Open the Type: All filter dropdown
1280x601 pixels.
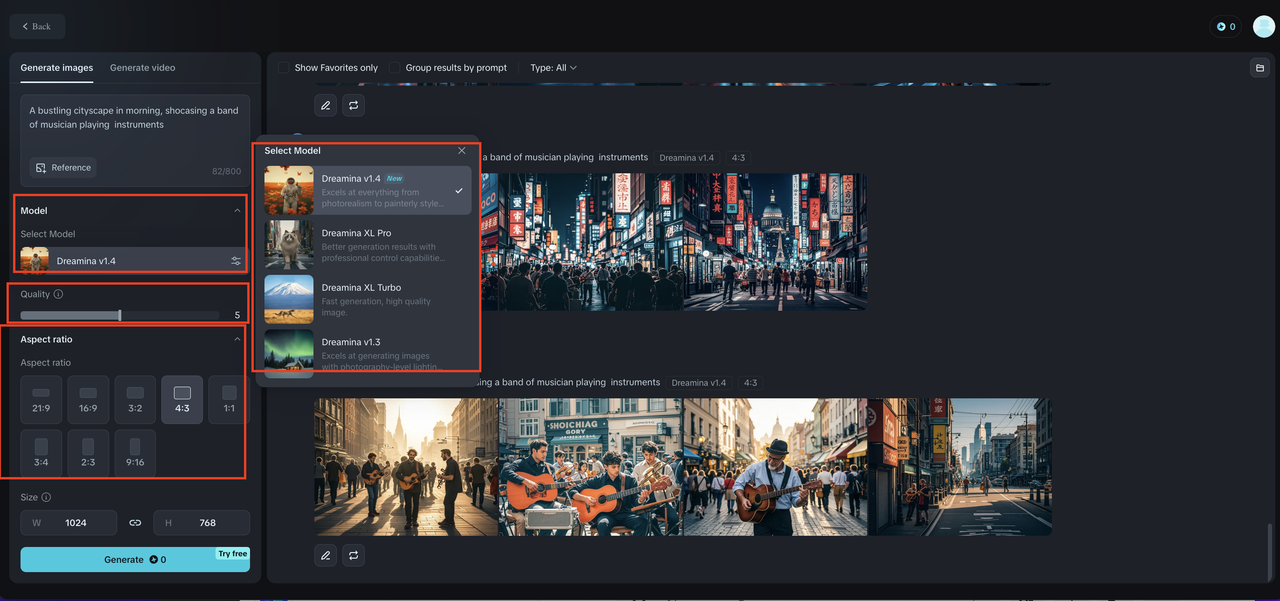[x=553, y=68]
